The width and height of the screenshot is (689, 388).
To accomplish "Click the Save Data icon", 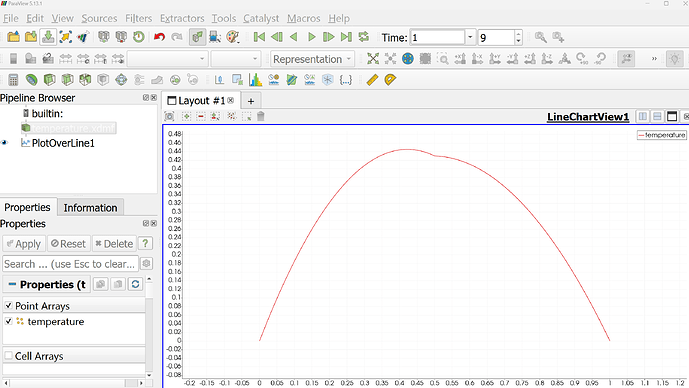I will pos(48,37).
